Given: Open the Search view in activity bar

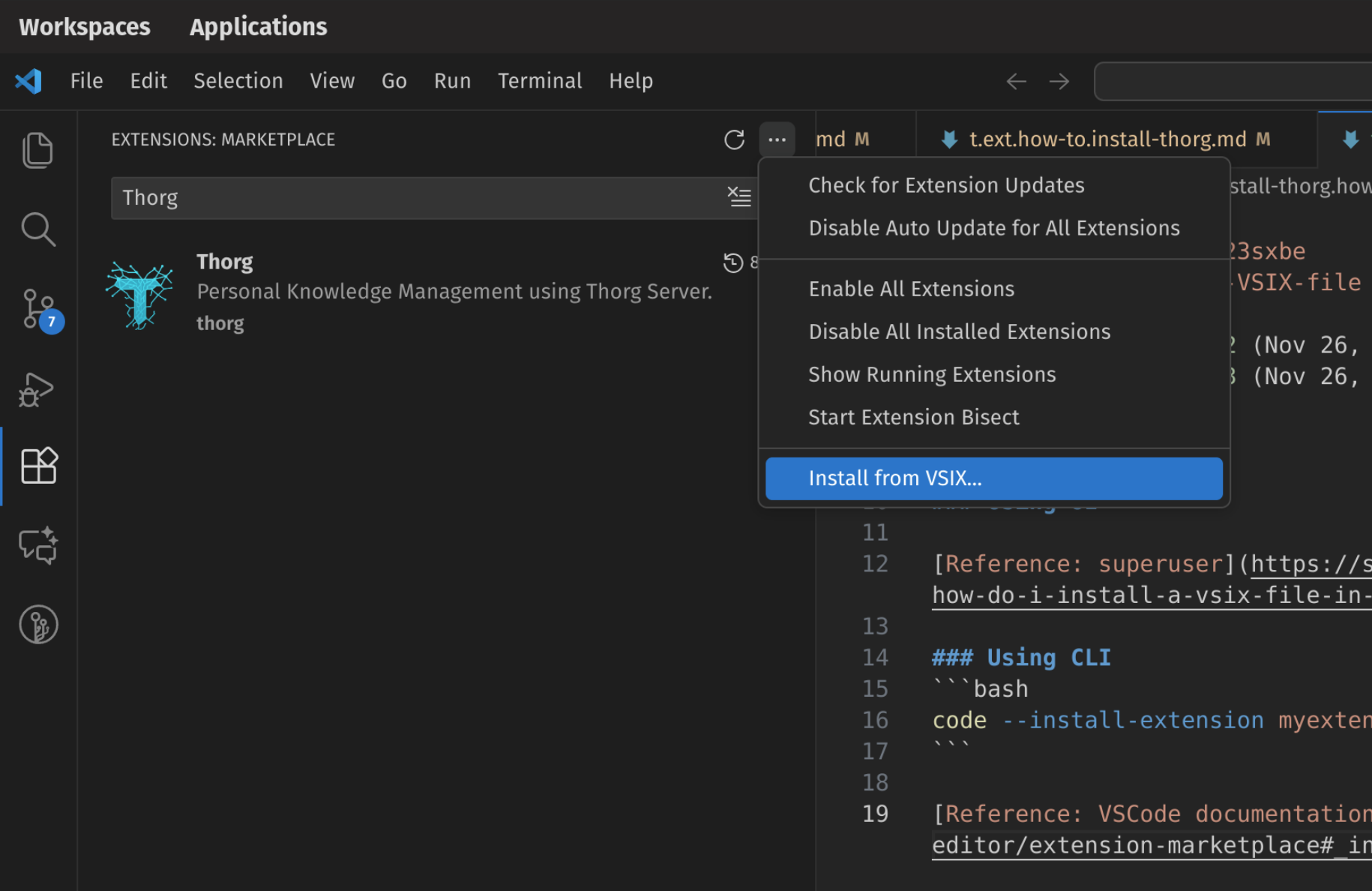Looking at the screenshot, I should [x=37, y=229].
